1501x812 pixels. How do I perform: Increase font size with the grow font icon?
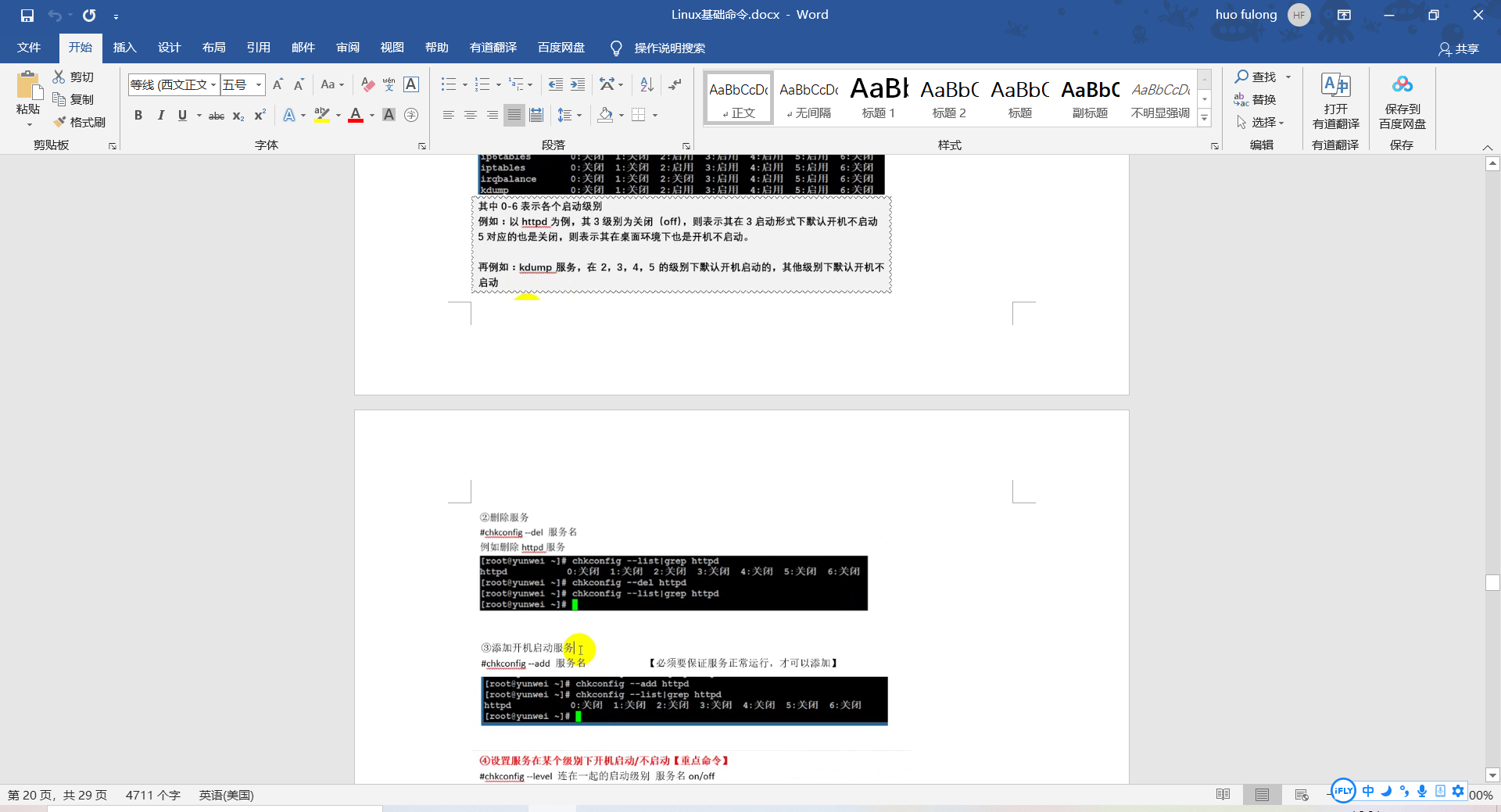coord(278,84)
